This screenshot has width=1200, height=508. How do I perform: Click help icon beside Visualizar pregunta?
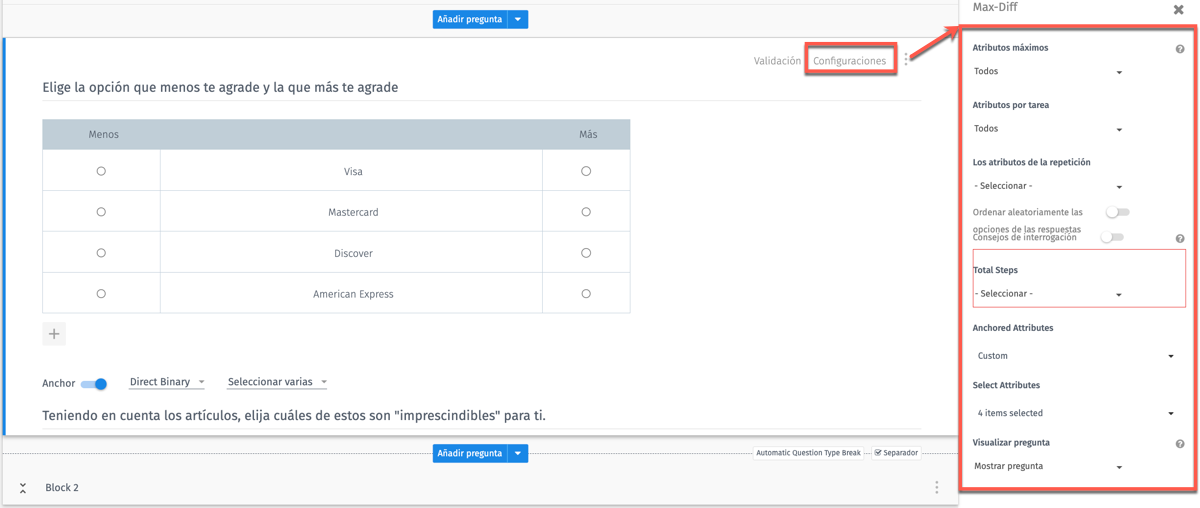point(1180,444)
